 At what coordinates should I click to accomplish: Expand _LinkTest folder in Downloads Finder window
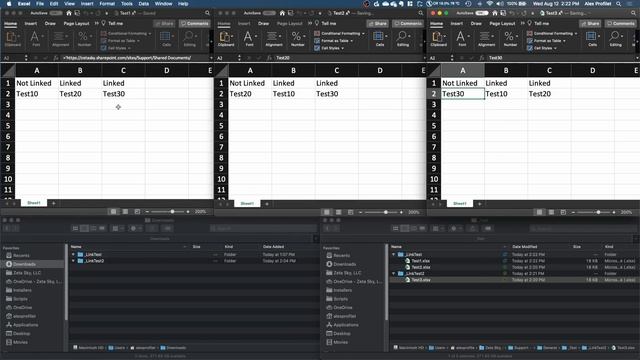(73, 254)
